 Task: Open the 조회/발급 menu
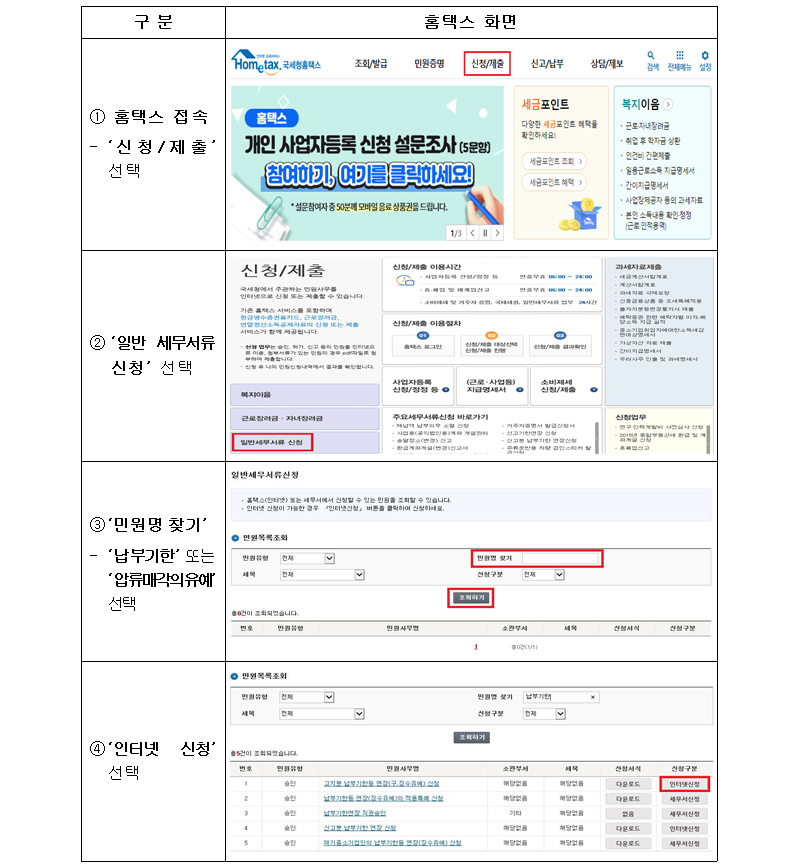pos(371,64)
